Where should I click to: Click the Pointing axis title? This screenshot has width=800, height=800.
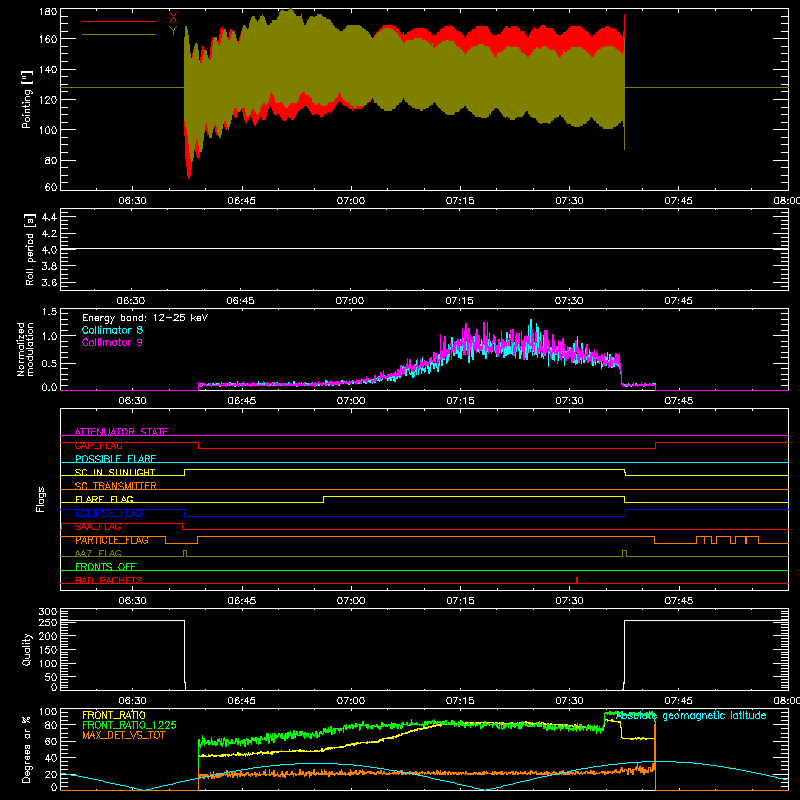pos(27,99)
